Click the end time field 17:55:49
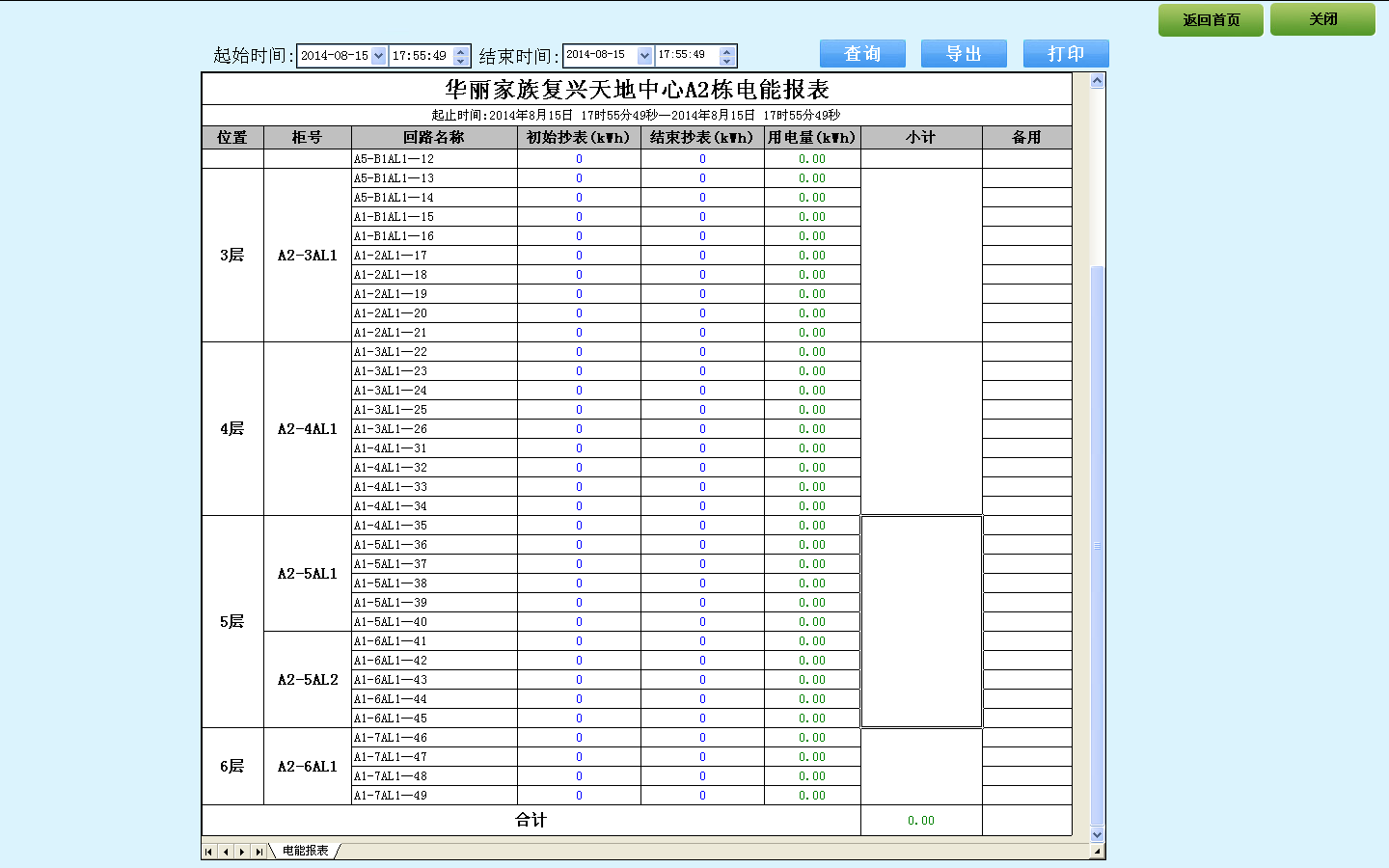The image size is (1389, 868). point(687,56)
